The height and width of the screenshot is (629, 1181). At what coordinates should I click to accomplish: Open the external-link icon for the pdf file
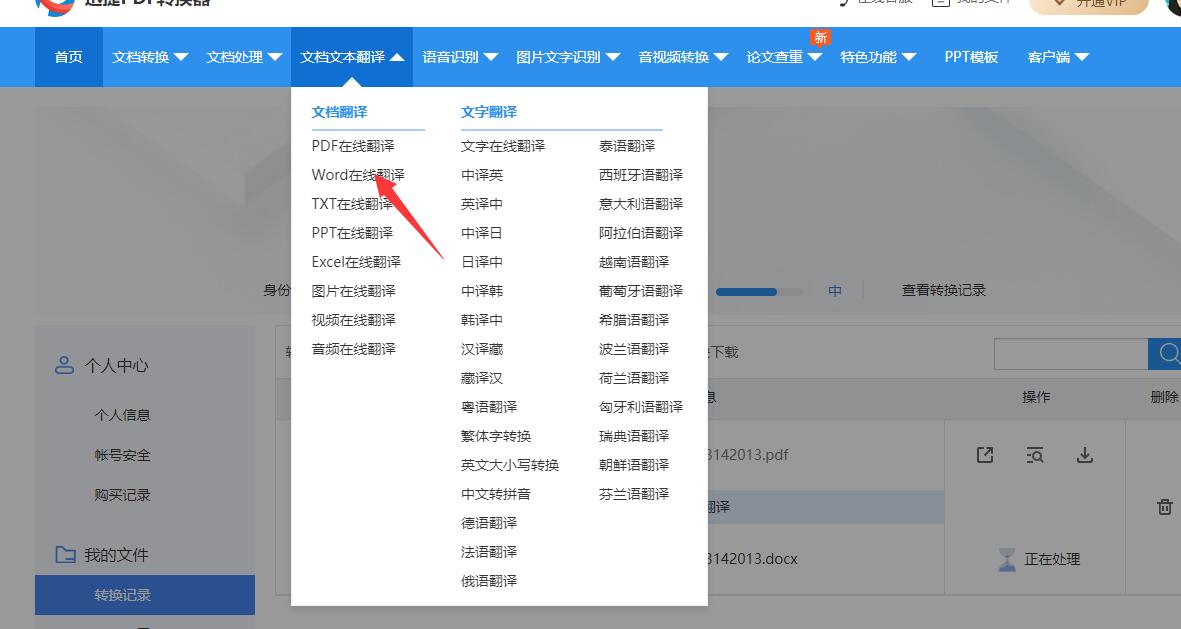click(984, 455)
